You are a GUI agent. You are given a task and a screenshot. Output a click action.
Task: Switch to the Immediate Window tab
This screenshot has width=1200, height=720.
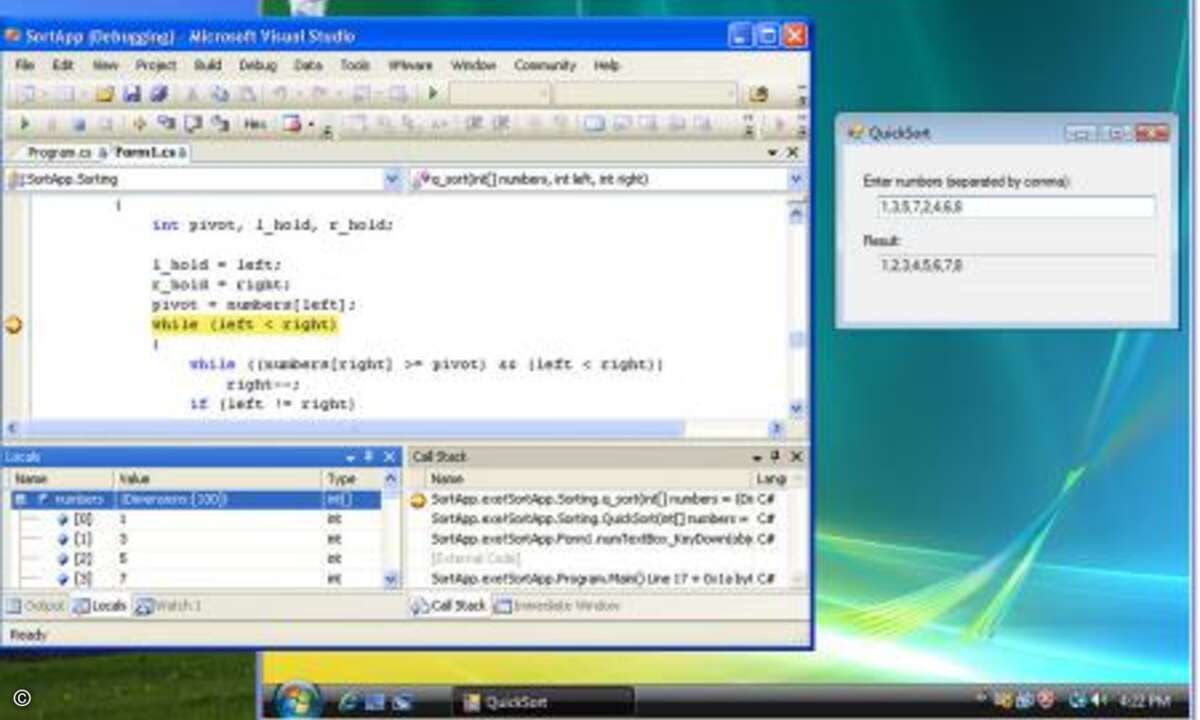(557, 606)
